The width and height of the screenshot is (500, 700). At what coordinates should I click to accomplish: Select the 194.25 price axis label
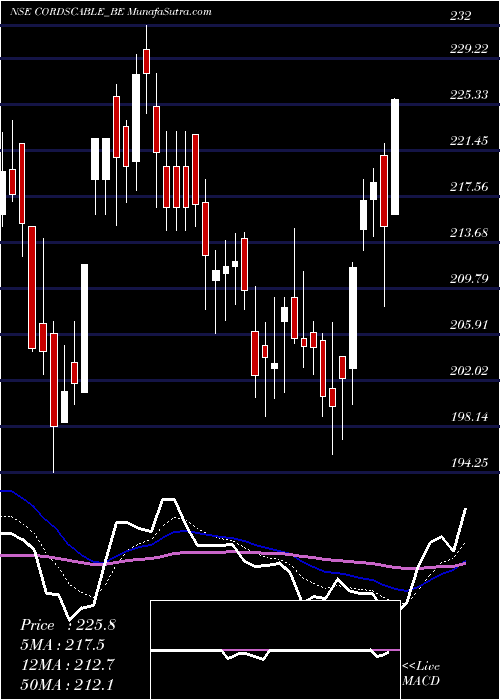[469, 463]
